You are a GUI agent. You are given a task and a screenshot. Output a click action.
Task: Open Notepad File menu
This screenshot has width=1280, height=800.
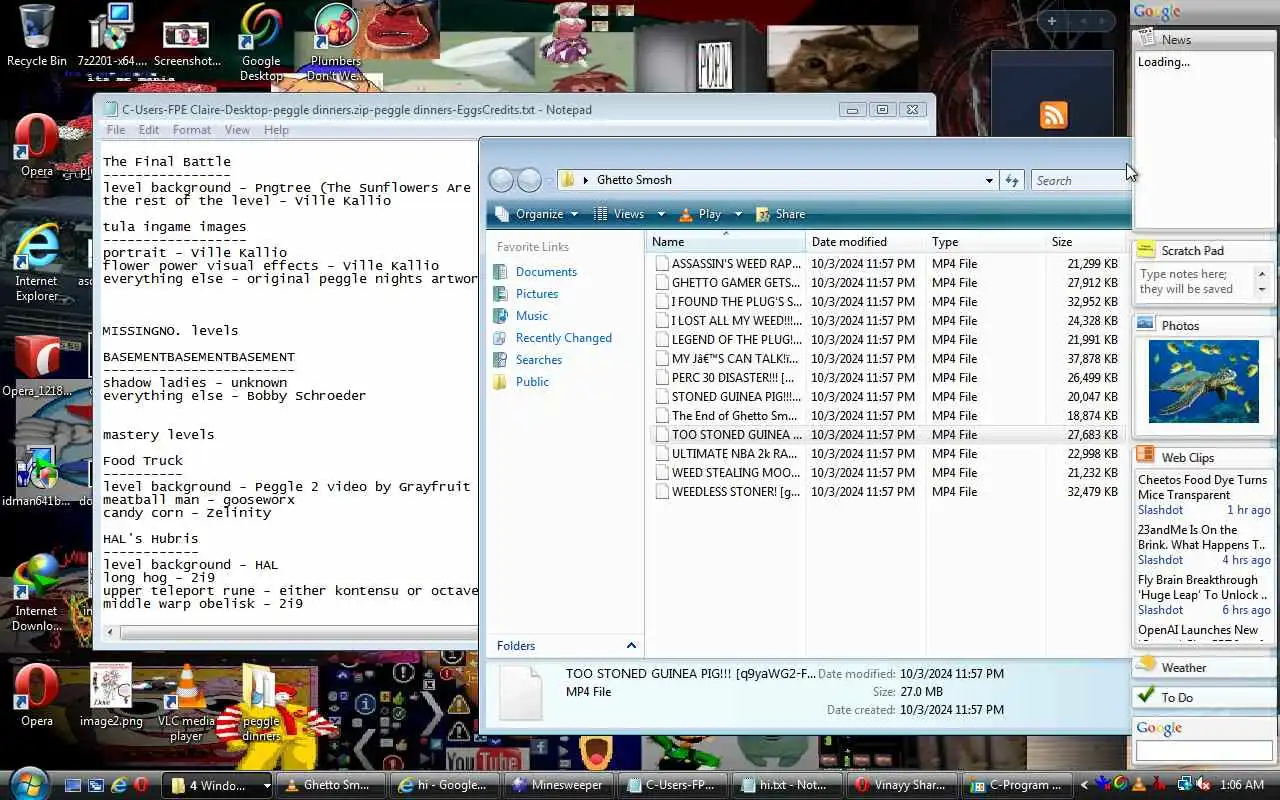pyautogui.click(x=116, y=130)
